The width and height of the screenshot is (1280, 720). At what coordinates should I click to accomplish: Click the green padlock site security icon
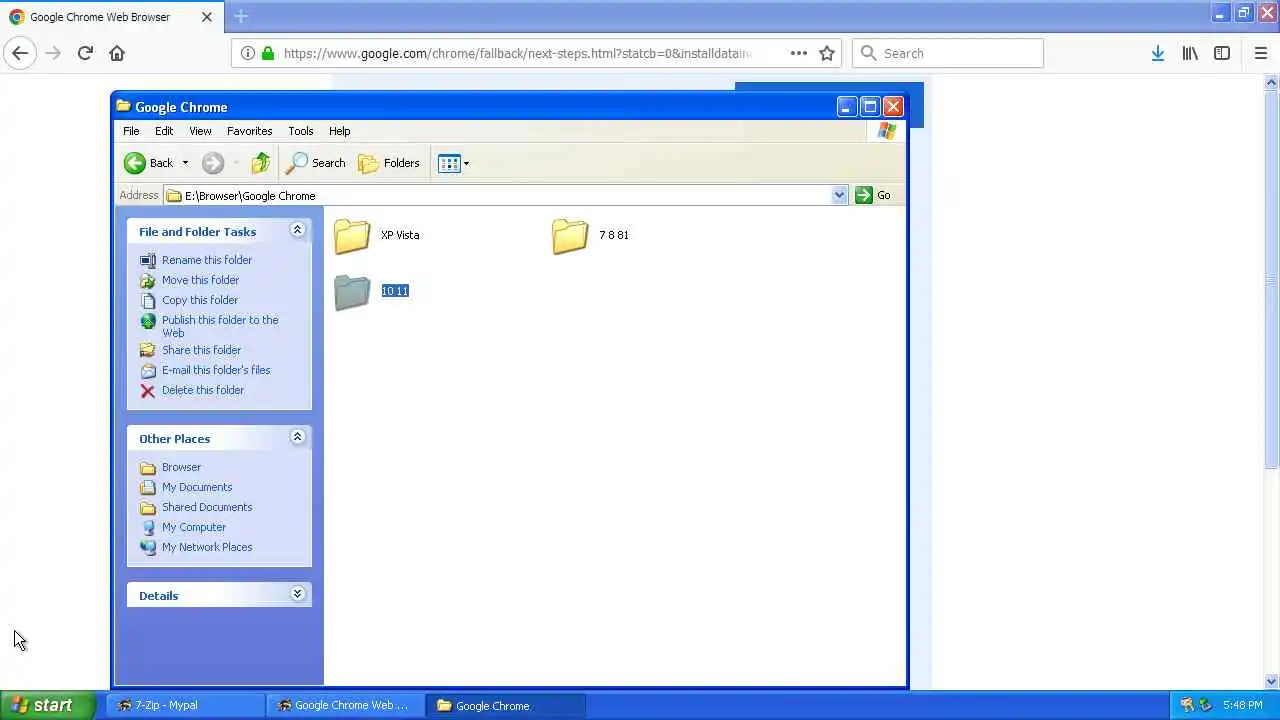[x=267, y=53]
